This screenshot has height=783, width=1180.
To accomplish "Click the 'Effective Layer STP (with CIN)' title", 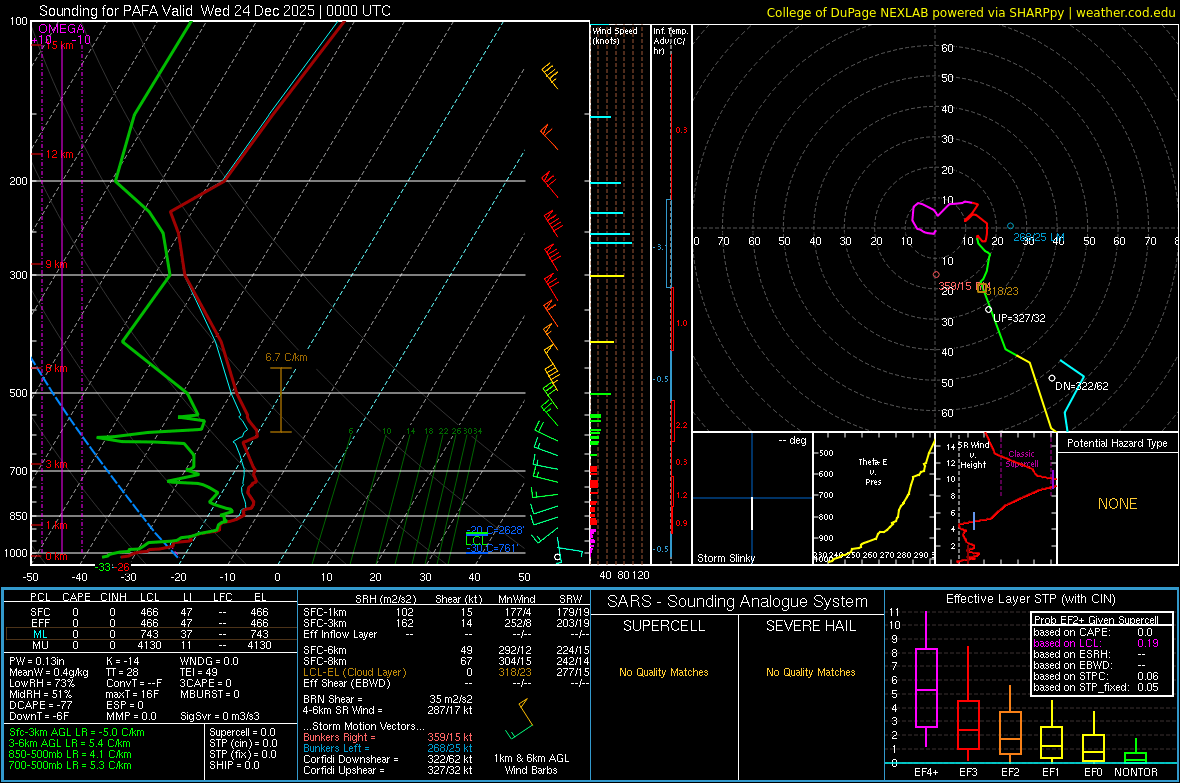I will coord(1031,599).
